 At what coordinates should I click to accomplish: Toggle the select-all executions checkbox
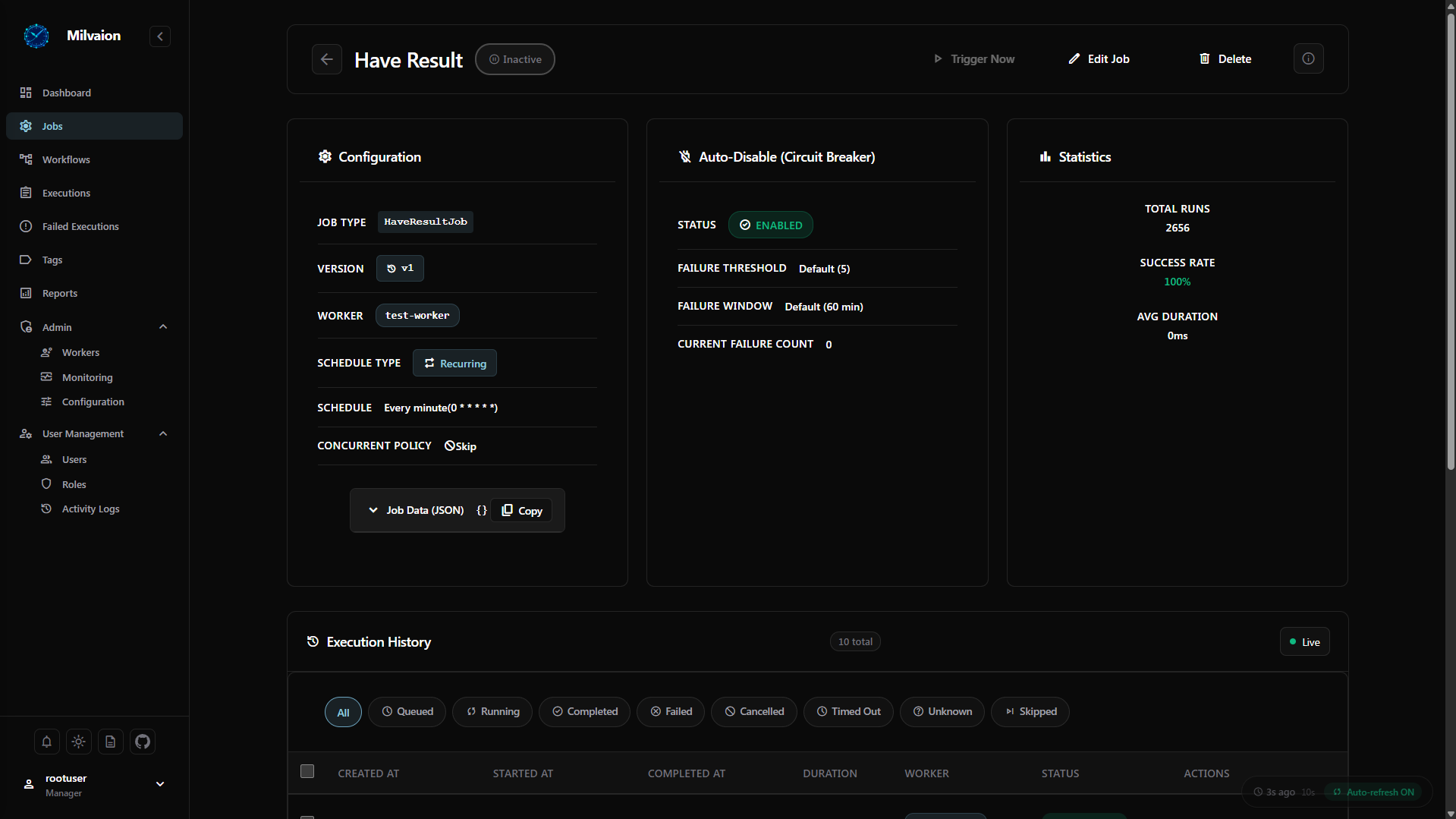point(307,771)
